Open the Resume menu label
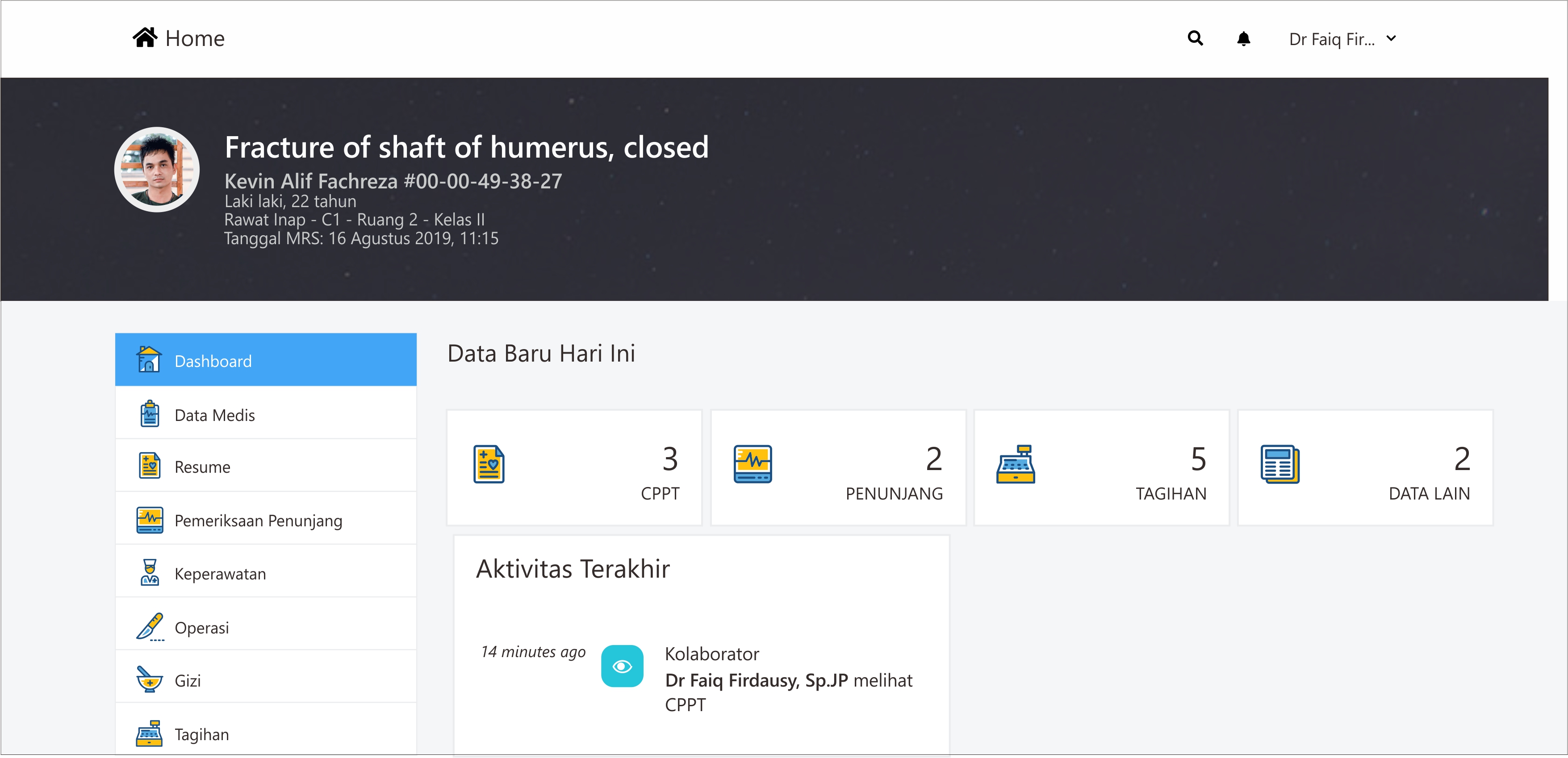 coord(203,467)
